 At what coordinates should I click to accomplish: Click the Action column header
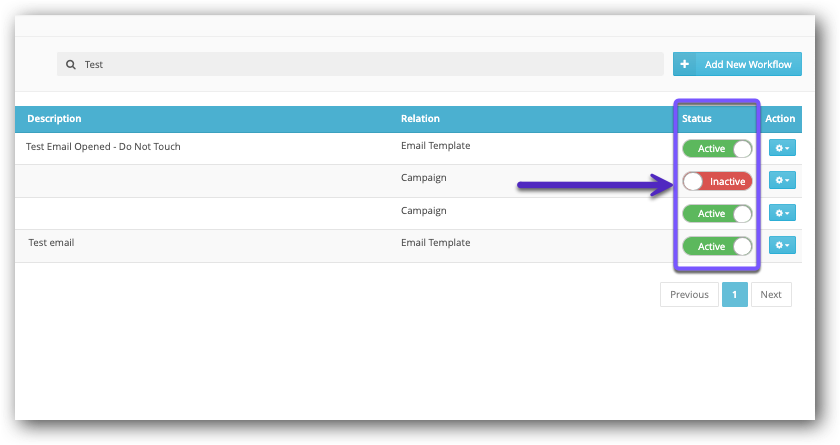pyautogui.click(x=780, y=118)
